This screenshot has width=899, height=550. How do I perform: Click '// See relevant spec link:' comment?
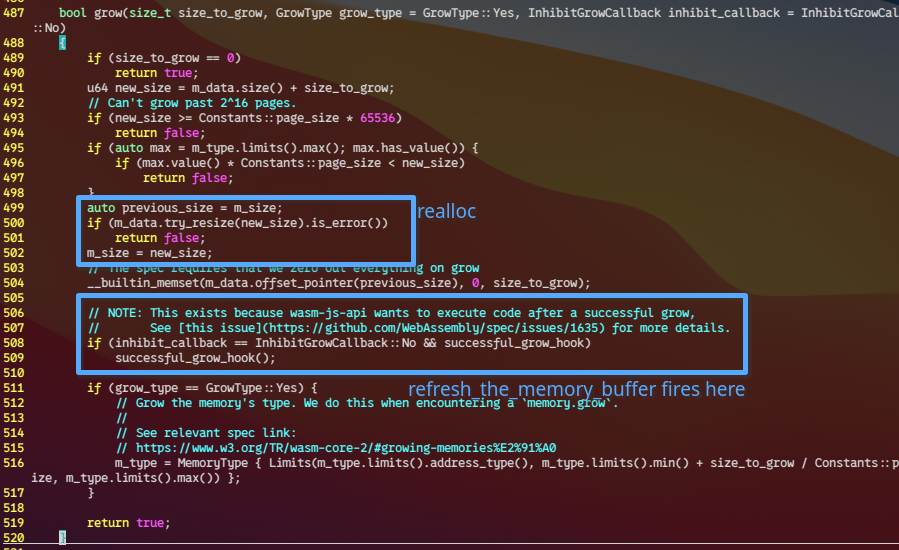pos(206,433)
